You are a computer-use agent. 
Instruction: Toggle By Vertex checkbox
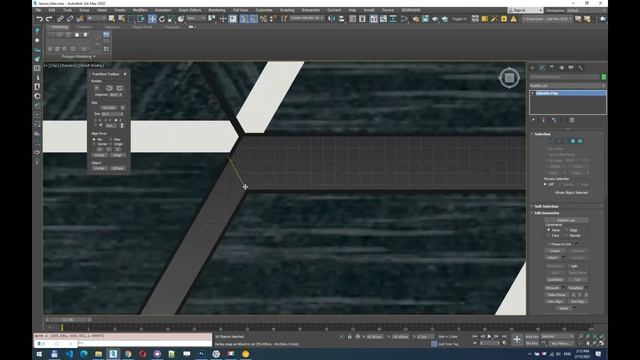[x=547, y=149]
